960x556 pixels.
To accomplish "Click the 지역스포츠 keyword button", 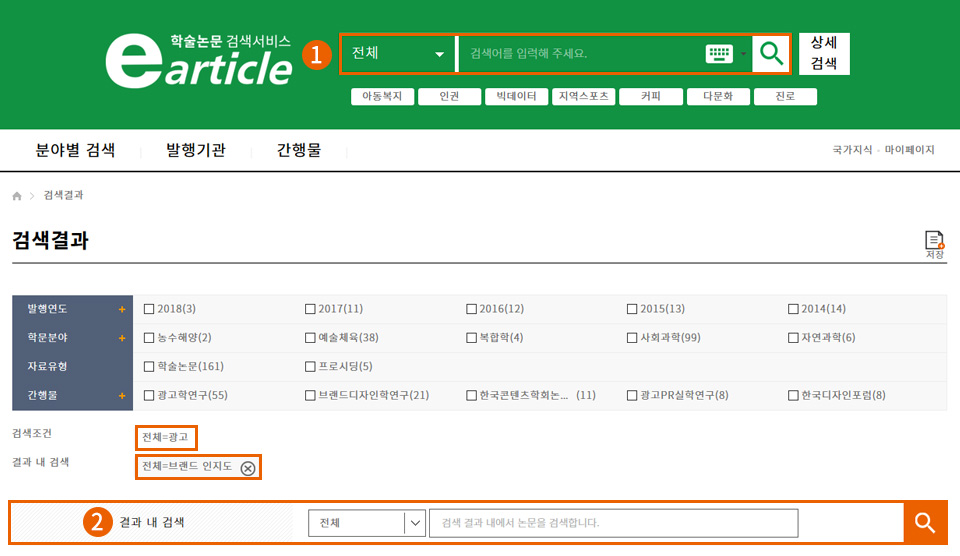I will 583,97.
